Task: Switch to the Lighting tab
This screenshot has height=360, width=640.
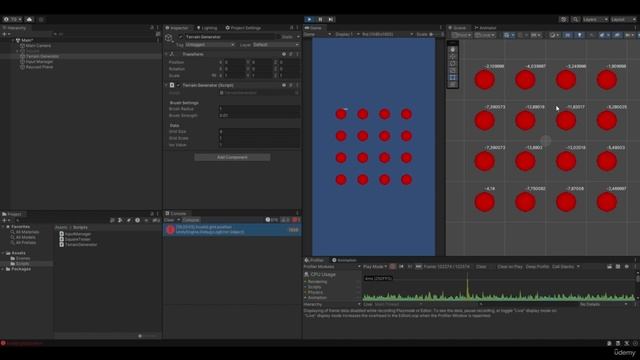Action: 207,28
